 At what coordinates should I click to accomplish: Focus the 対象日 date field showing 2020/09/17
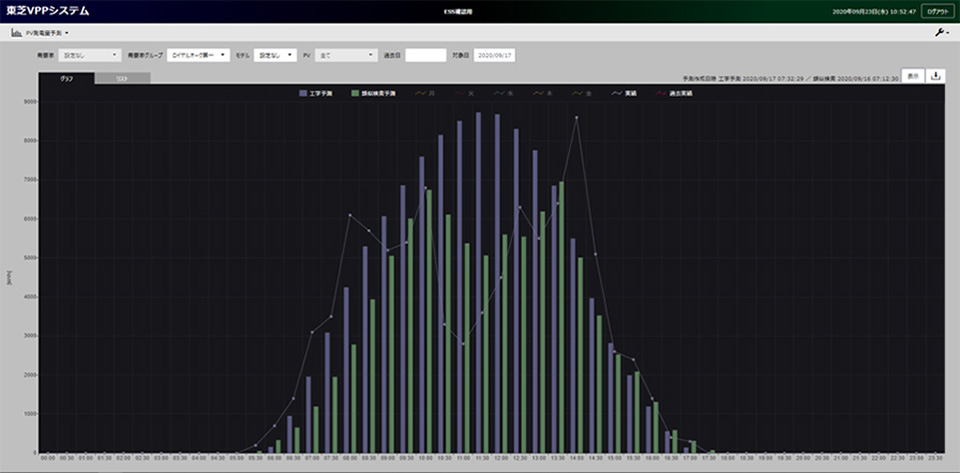[494, 55]
